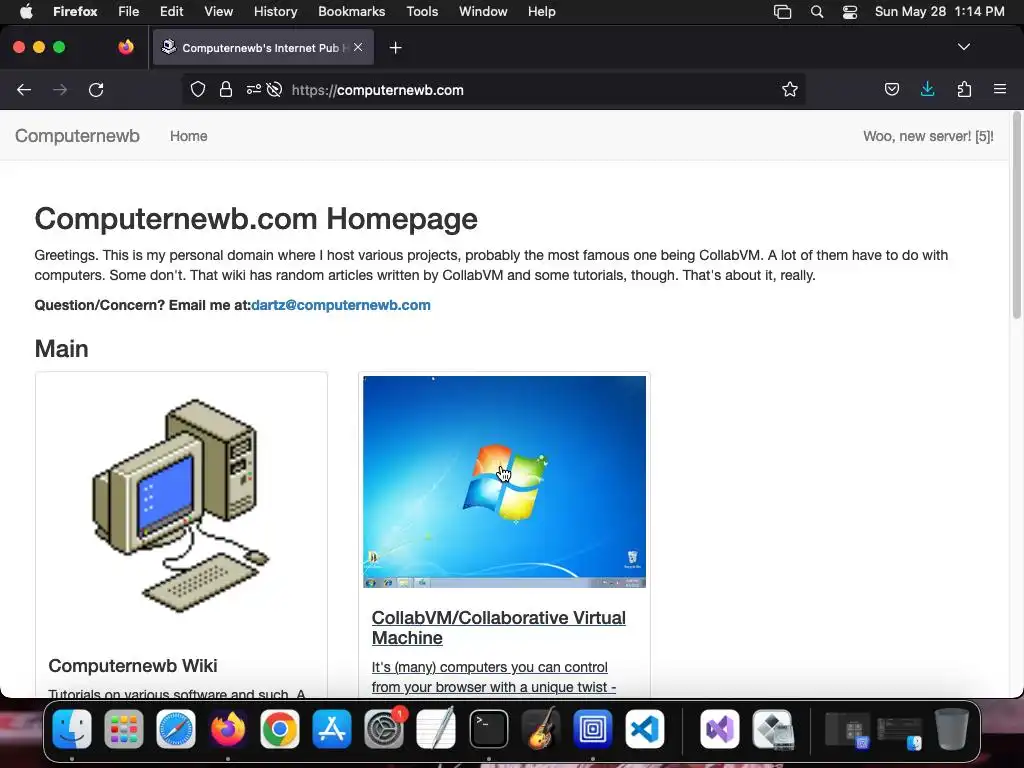Reload the current page
Image resolution: width=1024 pixels, height=768 pixels.
96,90
